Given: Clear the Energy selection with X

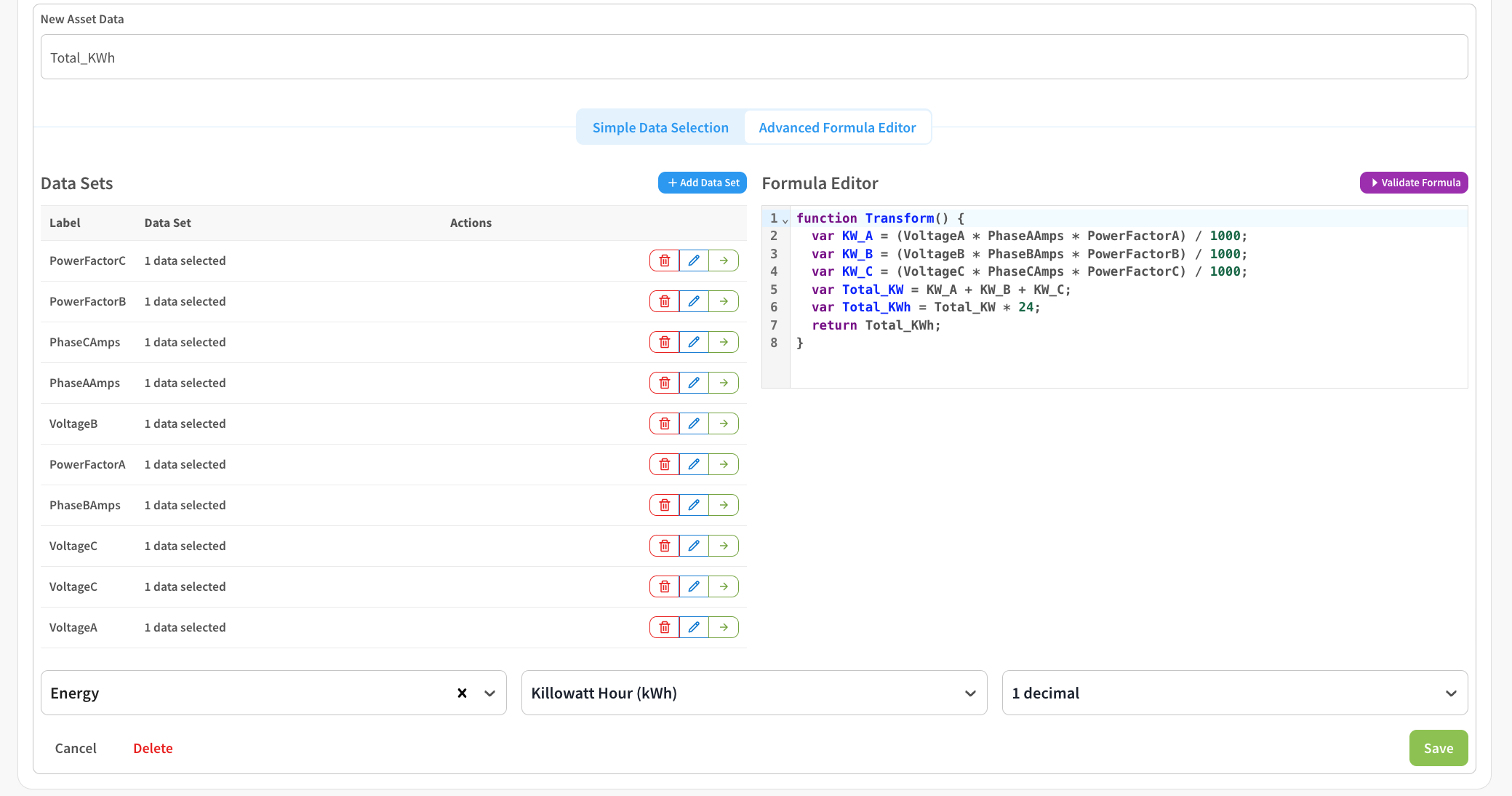Looking at the screenshot, I should click(x=462, y=693).
